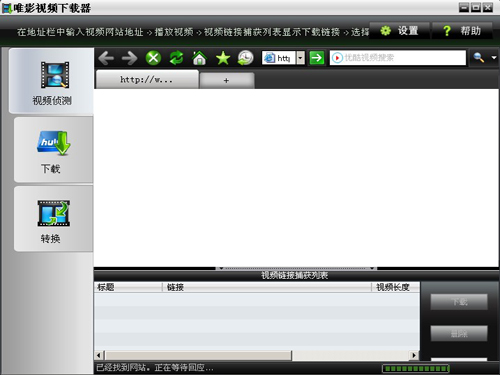This screenshot has height=375, width=500.
Task: Select the http://w... browser tab
Action: click(x=147, y=80)
